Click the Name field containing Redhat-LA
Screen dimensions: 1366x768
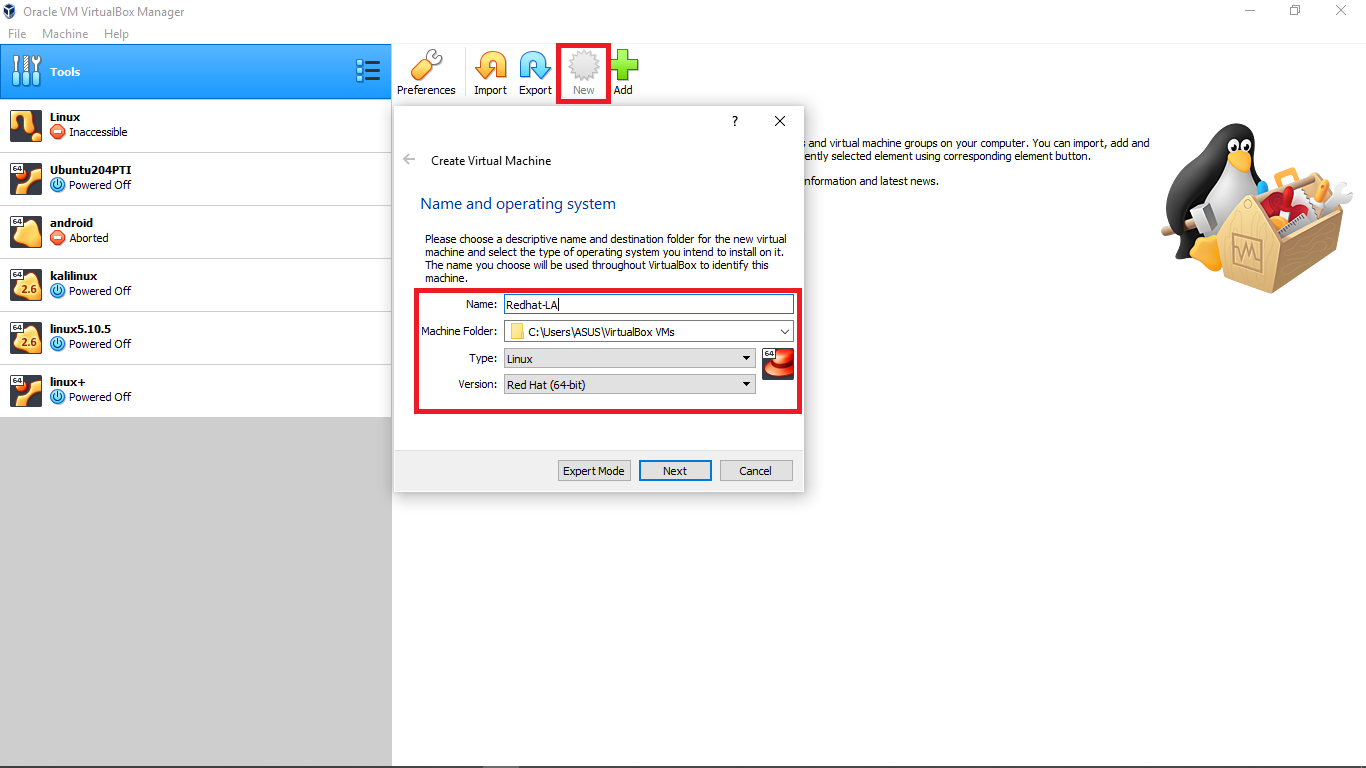pos(649,305)
